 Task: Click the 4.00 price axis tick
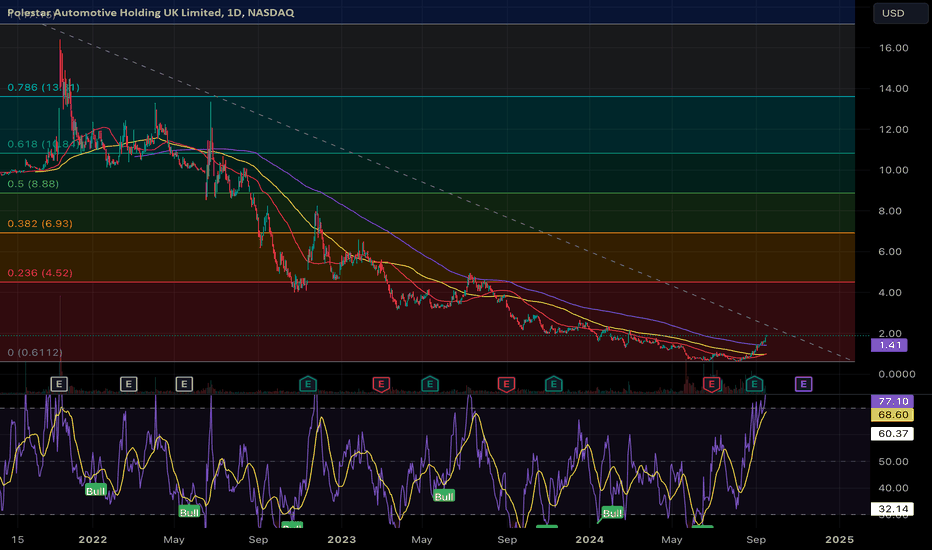[x=890, y=293]
